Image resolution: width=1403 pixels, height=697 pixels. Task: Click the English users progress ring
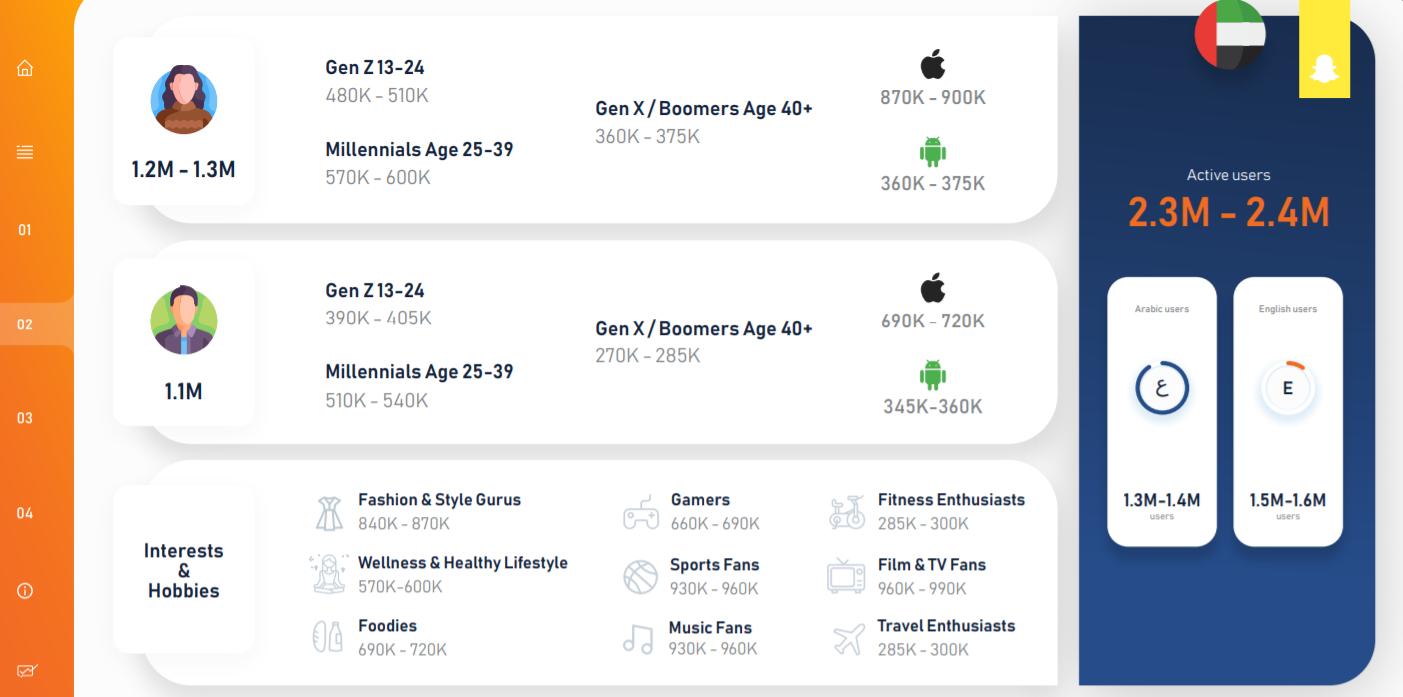pos(1288,388)
